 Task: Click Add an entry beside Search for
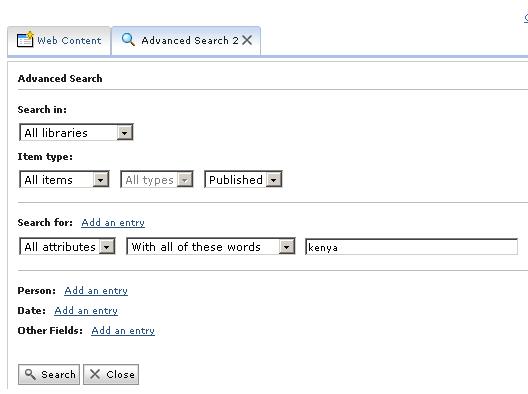tap(113, 223)
